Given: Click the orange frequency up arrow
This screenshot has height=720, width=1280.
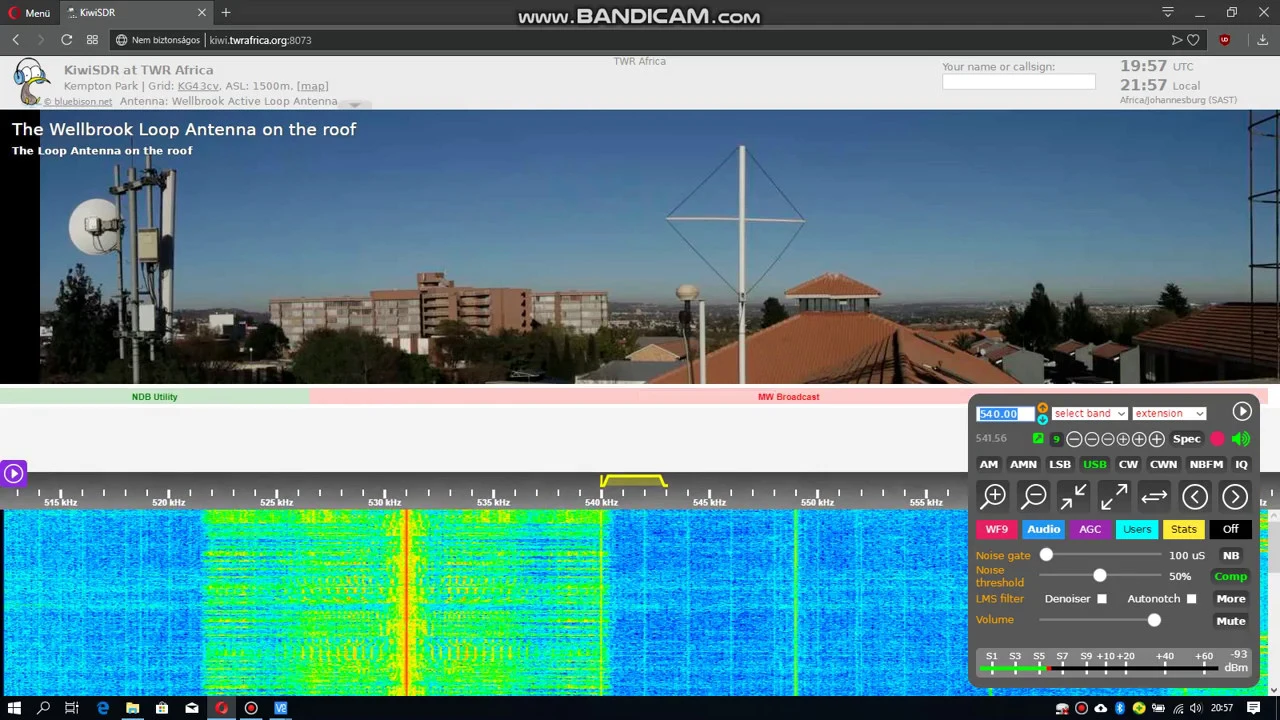Looking at the screenshot, I should (x=1042, y=408).
